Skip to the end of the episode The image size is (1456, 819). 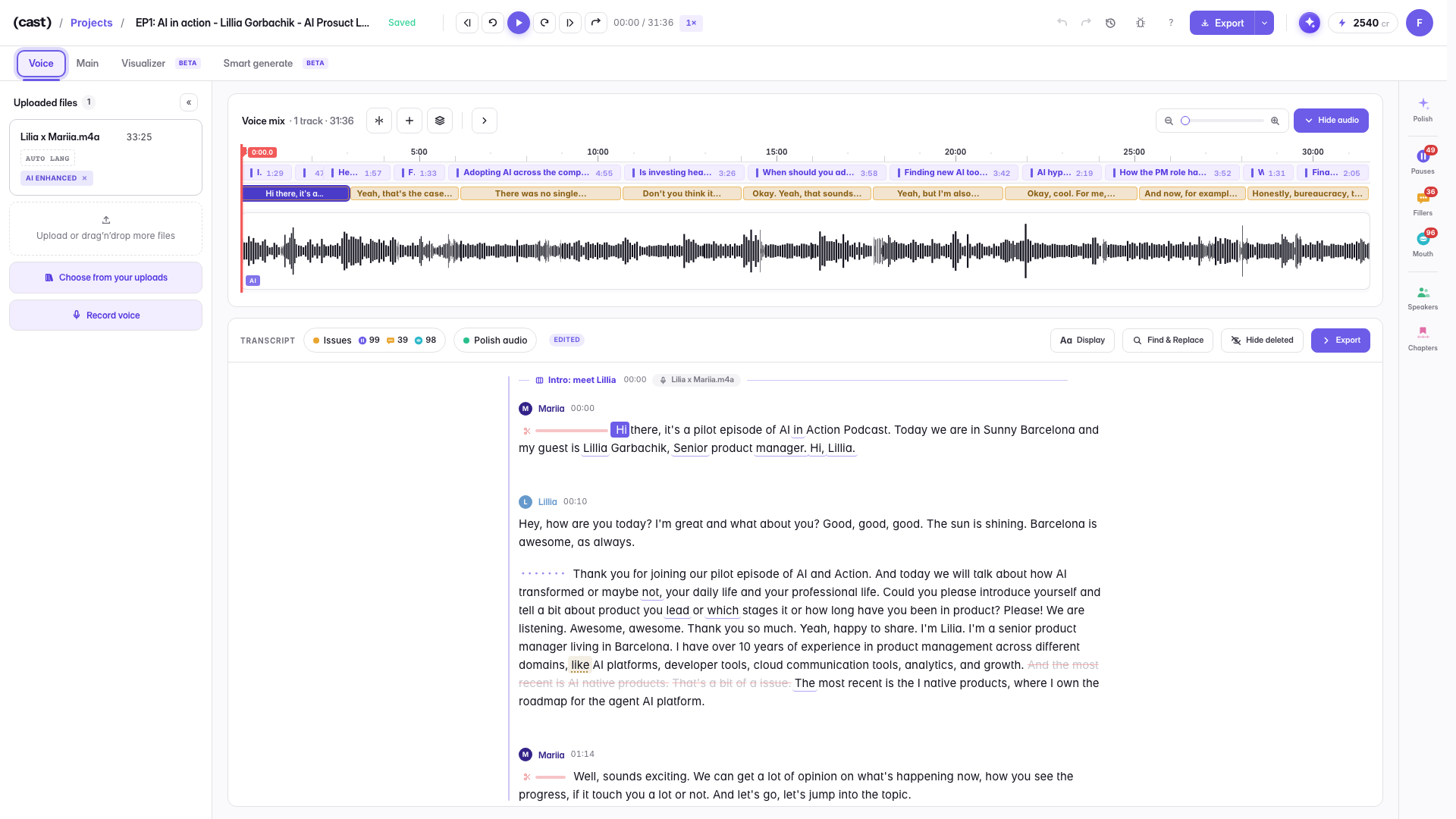(570, 23)
